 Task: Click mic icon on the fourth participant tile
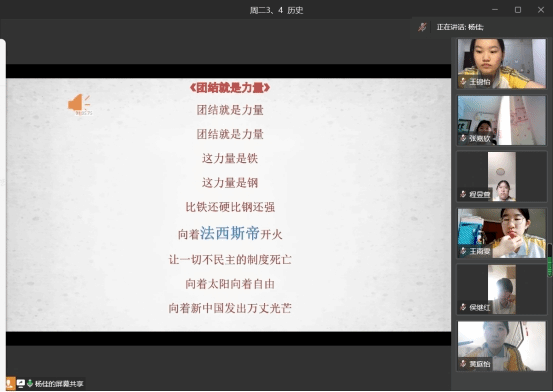click(x=463, y=251)
